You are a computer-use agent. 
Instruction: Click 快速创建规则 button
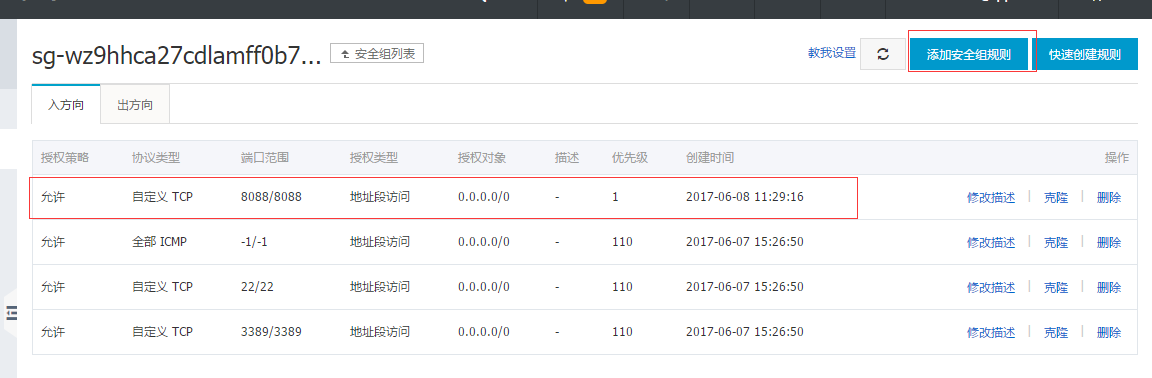point(1084,54)
